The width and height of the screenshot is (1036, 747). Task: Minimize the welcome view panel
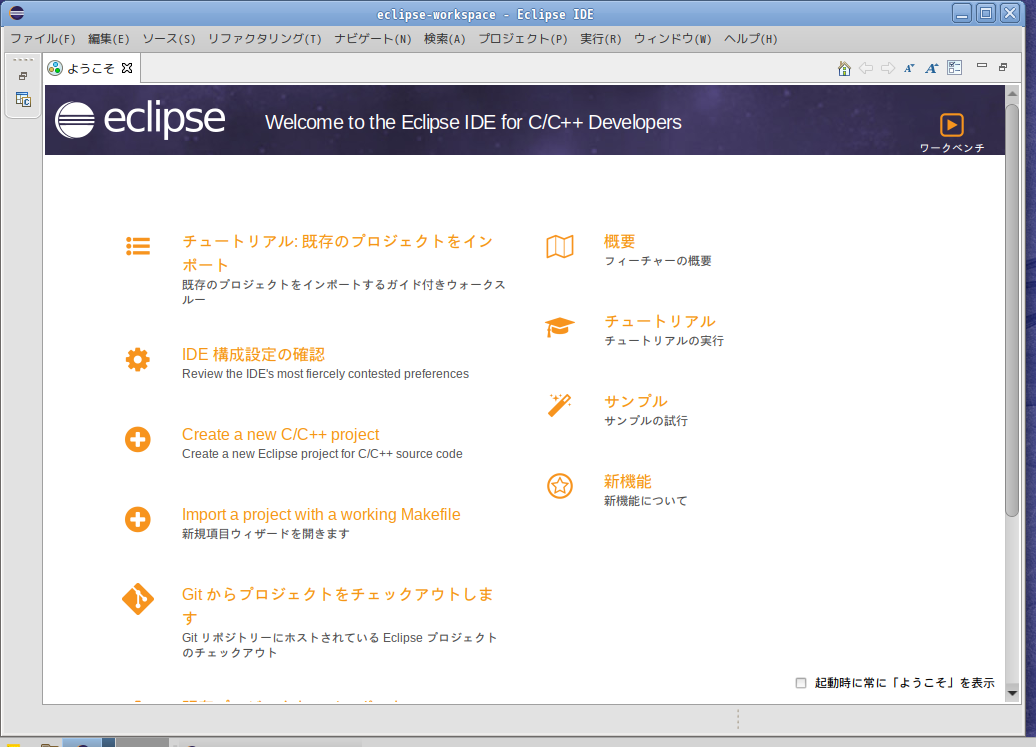[982, 66]
